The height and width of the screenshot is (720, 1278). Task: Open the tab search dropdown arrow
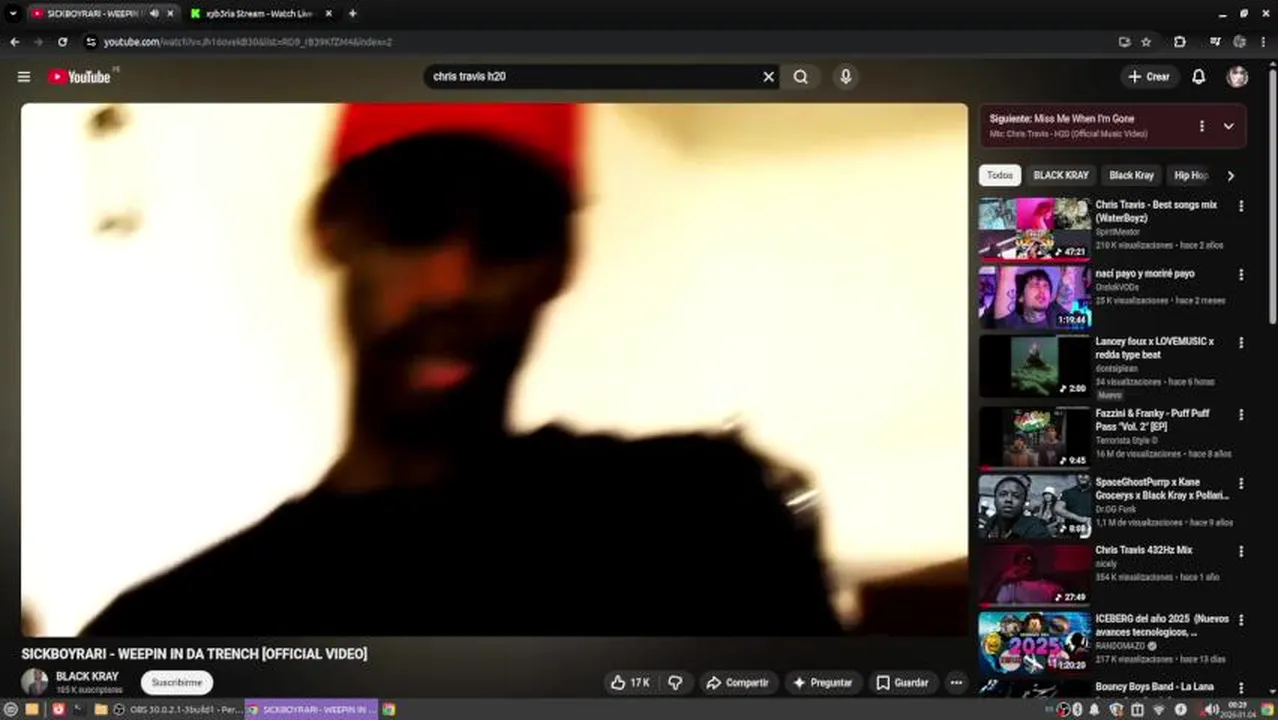click(13, 13)
